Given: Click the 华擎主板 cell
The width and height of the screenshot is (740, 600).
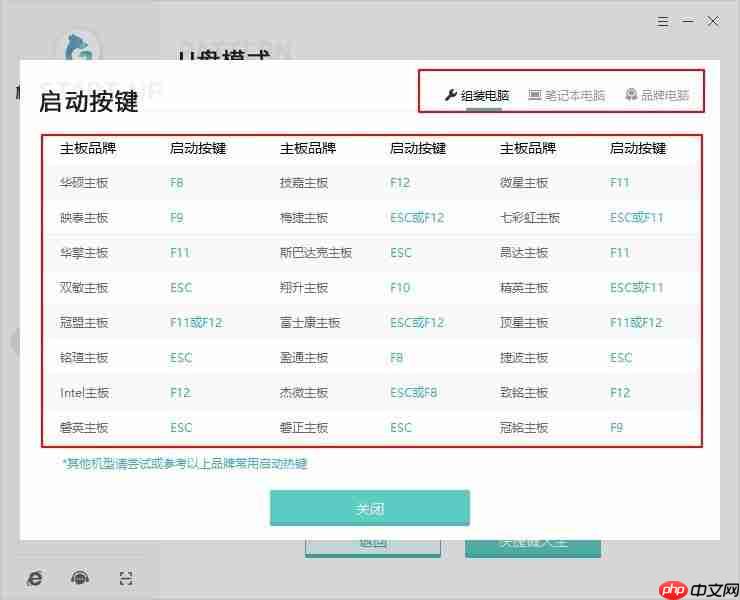Looking at the screenshot, I should (84, 253).
